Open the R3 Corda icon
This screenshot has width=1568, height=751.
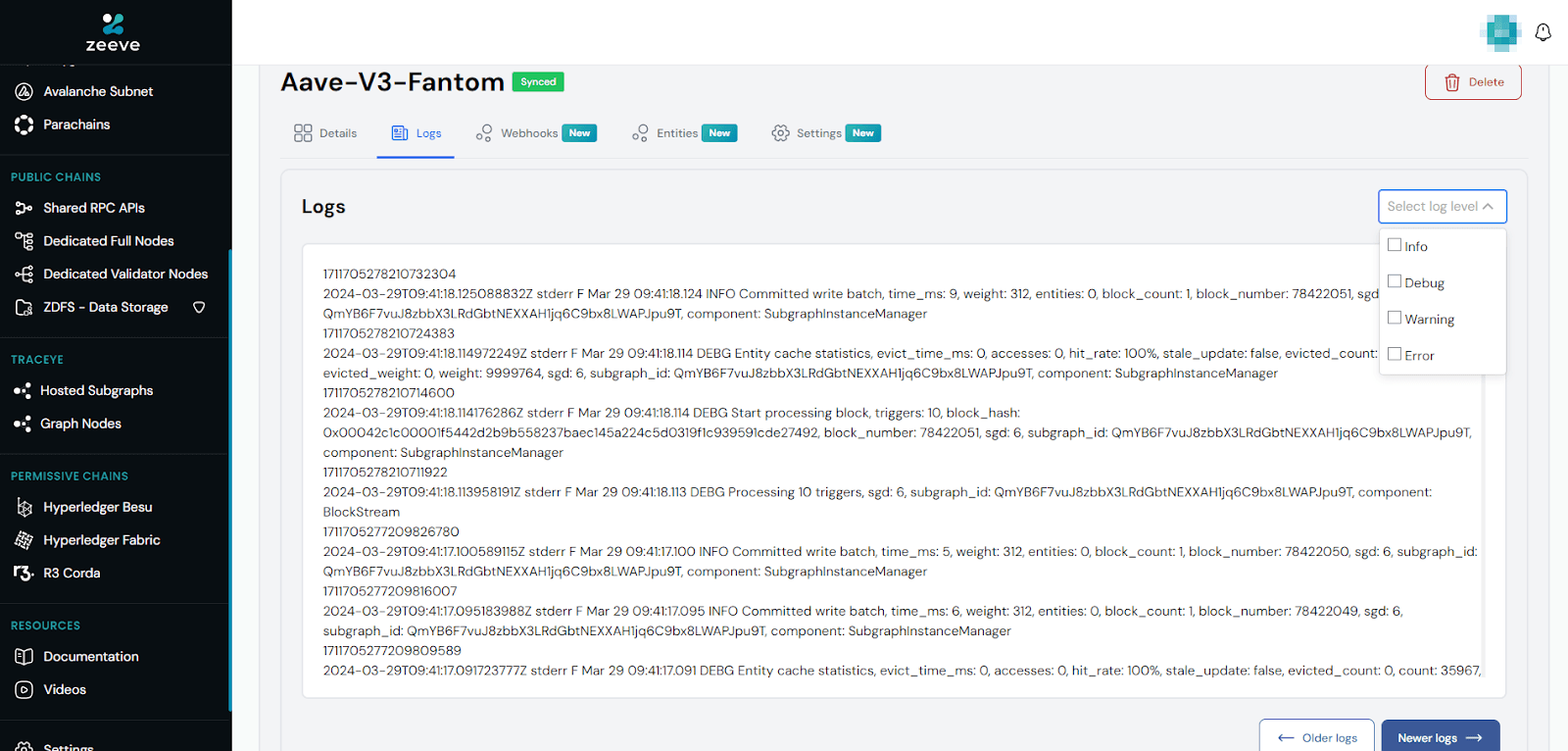pos(24,574)
